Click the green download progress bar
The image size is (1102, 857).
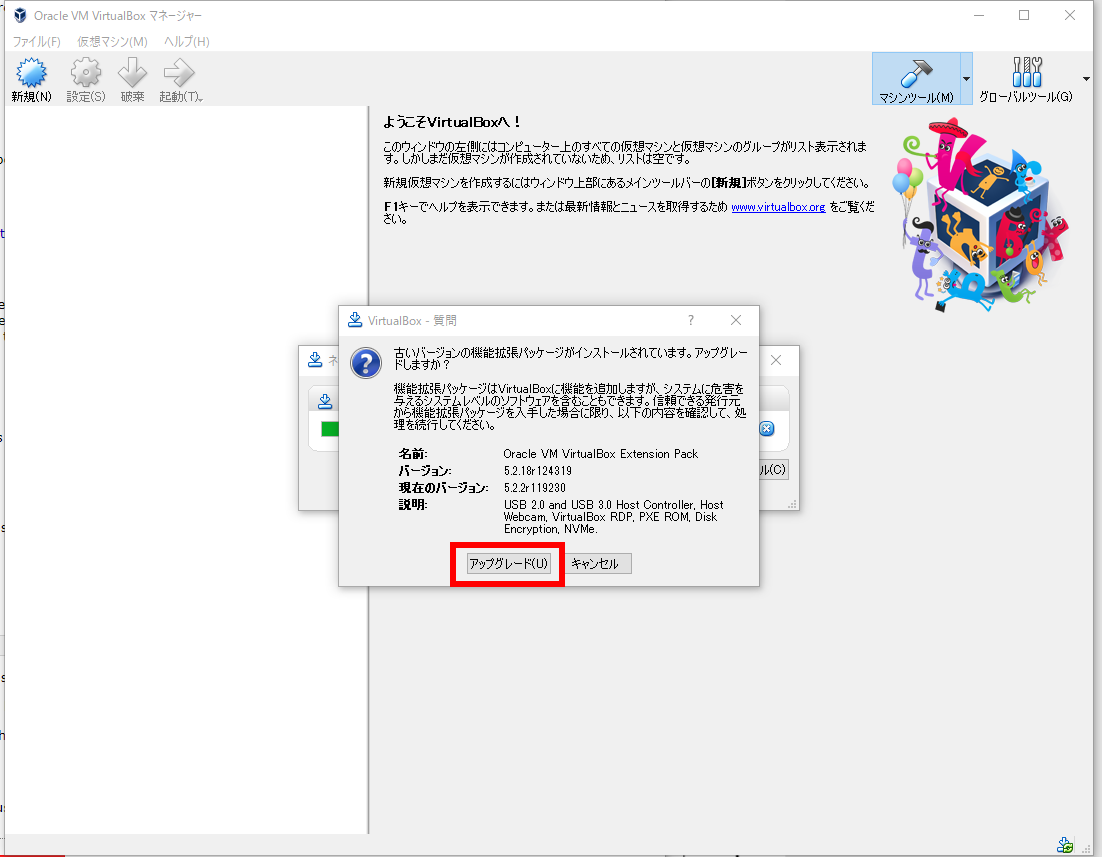[x=330, y=429]
